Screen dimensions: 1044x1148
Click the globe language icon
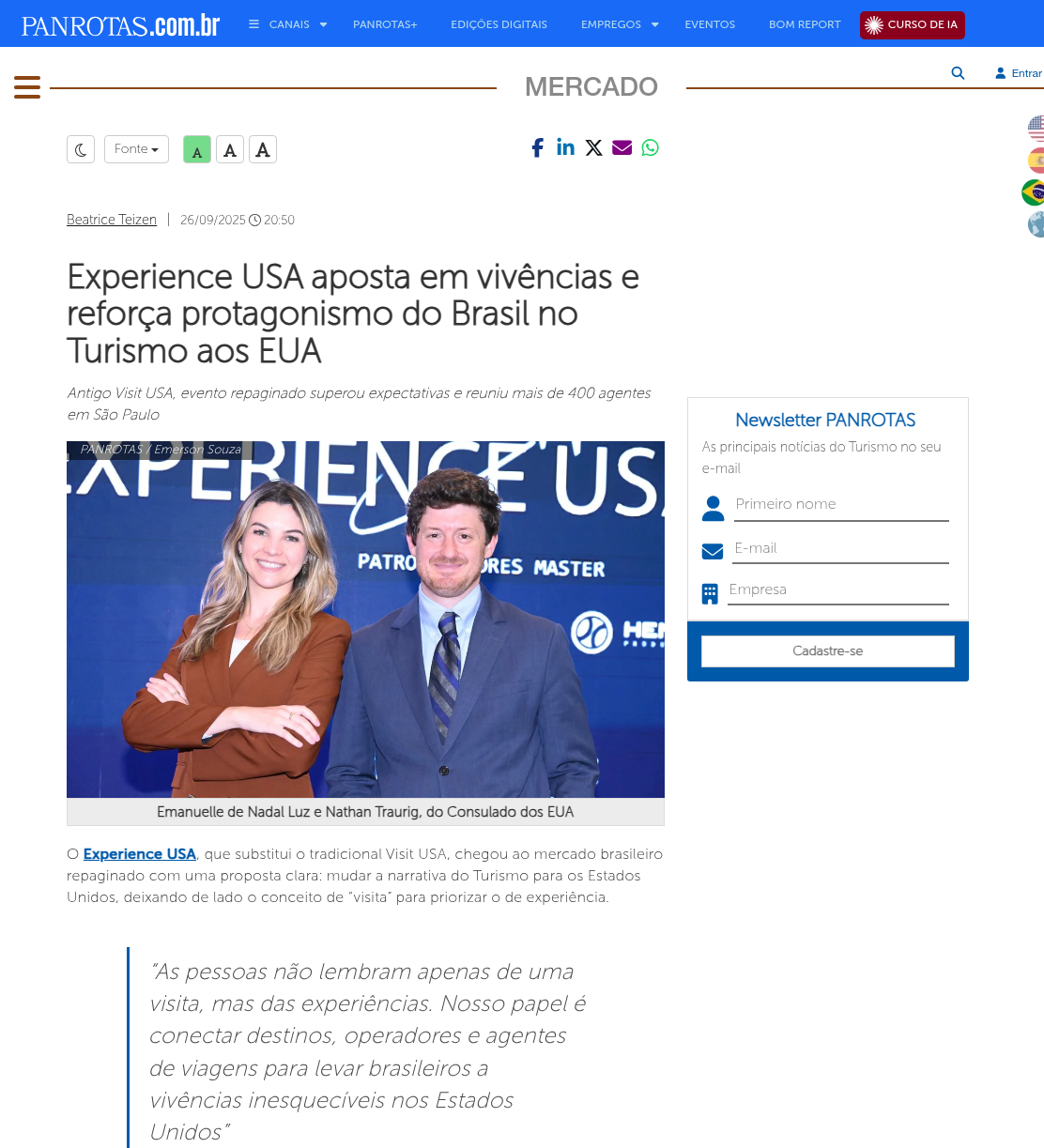click(1036, 224)
